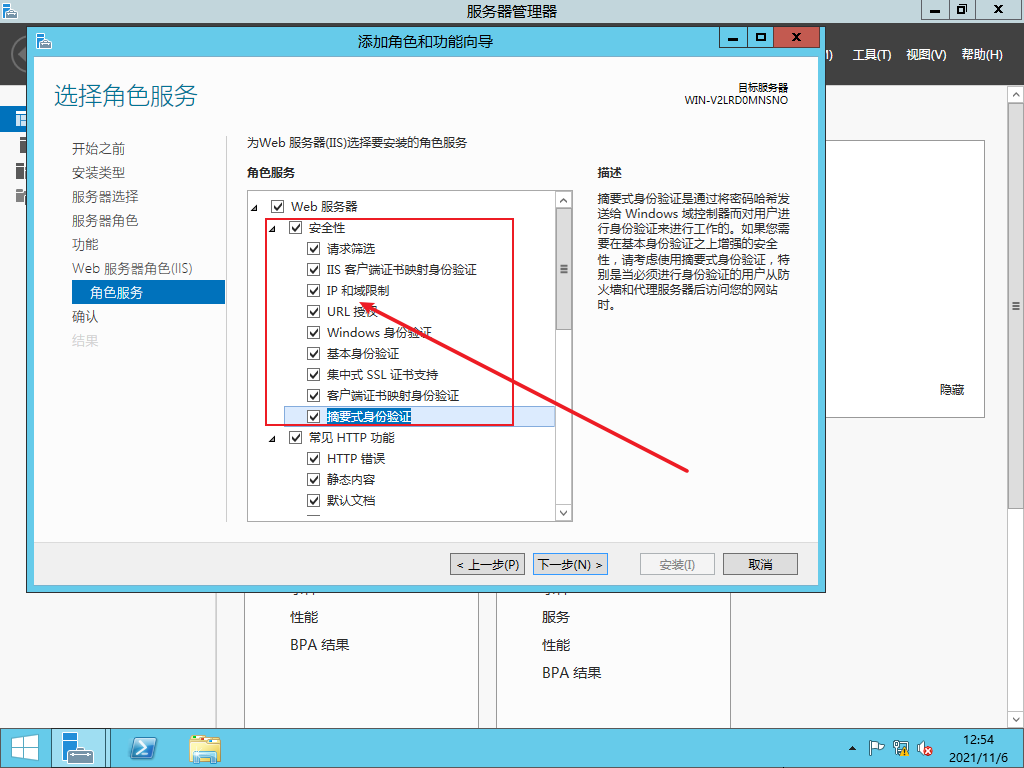The height and width of the screenshot is (768, 1024).
Task: Minimize the wizard window
Action: coord(733,38)
